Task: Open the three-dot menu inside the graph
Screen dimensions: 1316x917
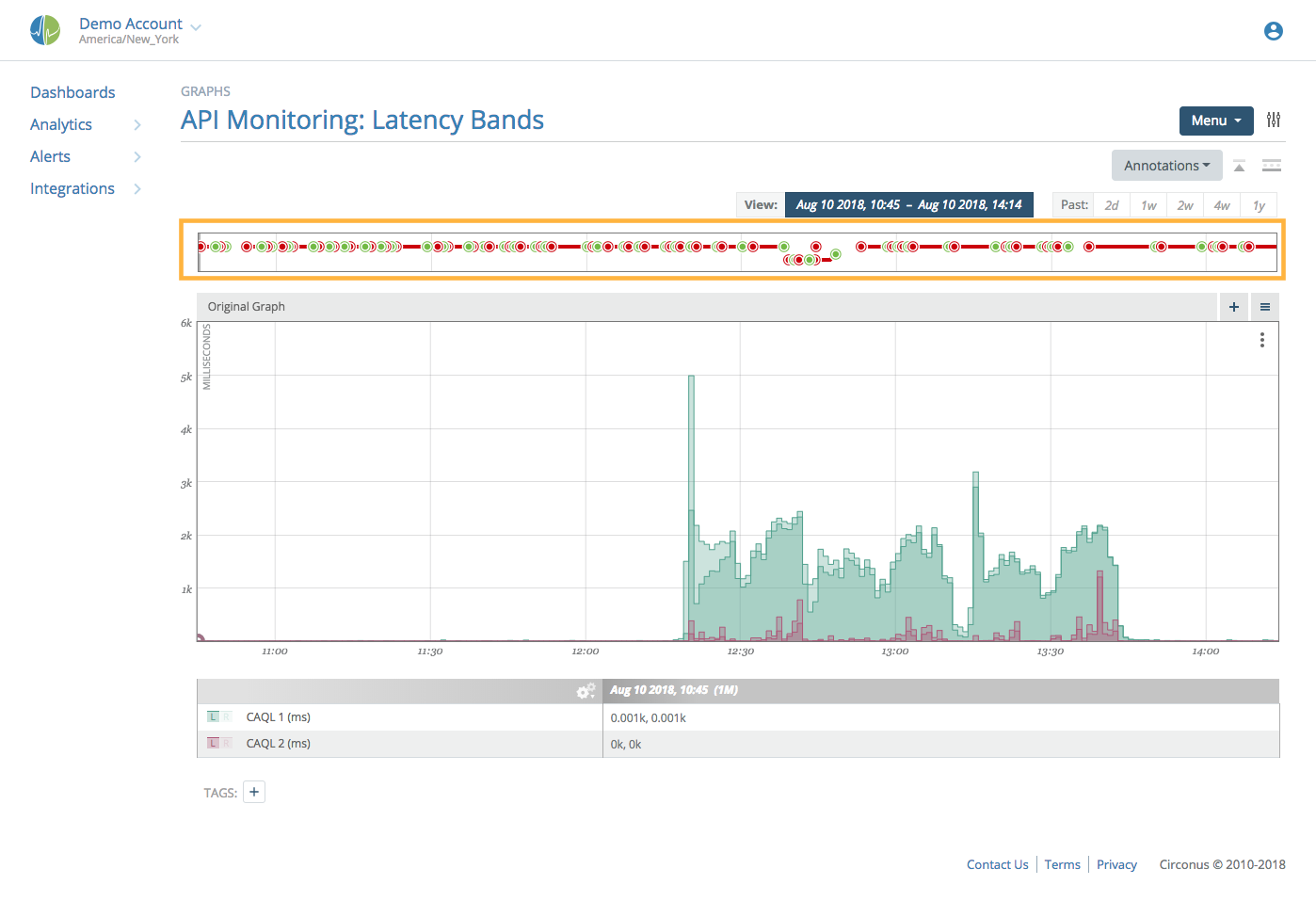Action: point(1261,340)
